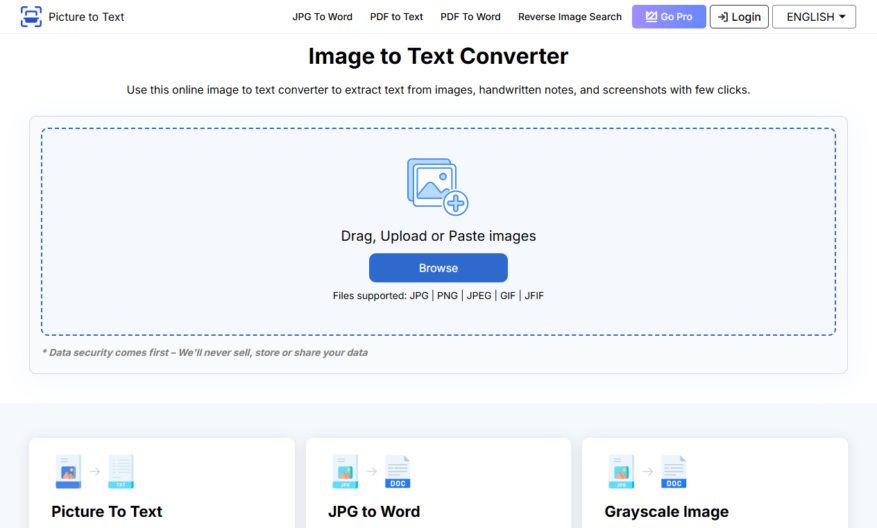
Task: Open Reverse Image Search
Action: (x=569, y=17)
